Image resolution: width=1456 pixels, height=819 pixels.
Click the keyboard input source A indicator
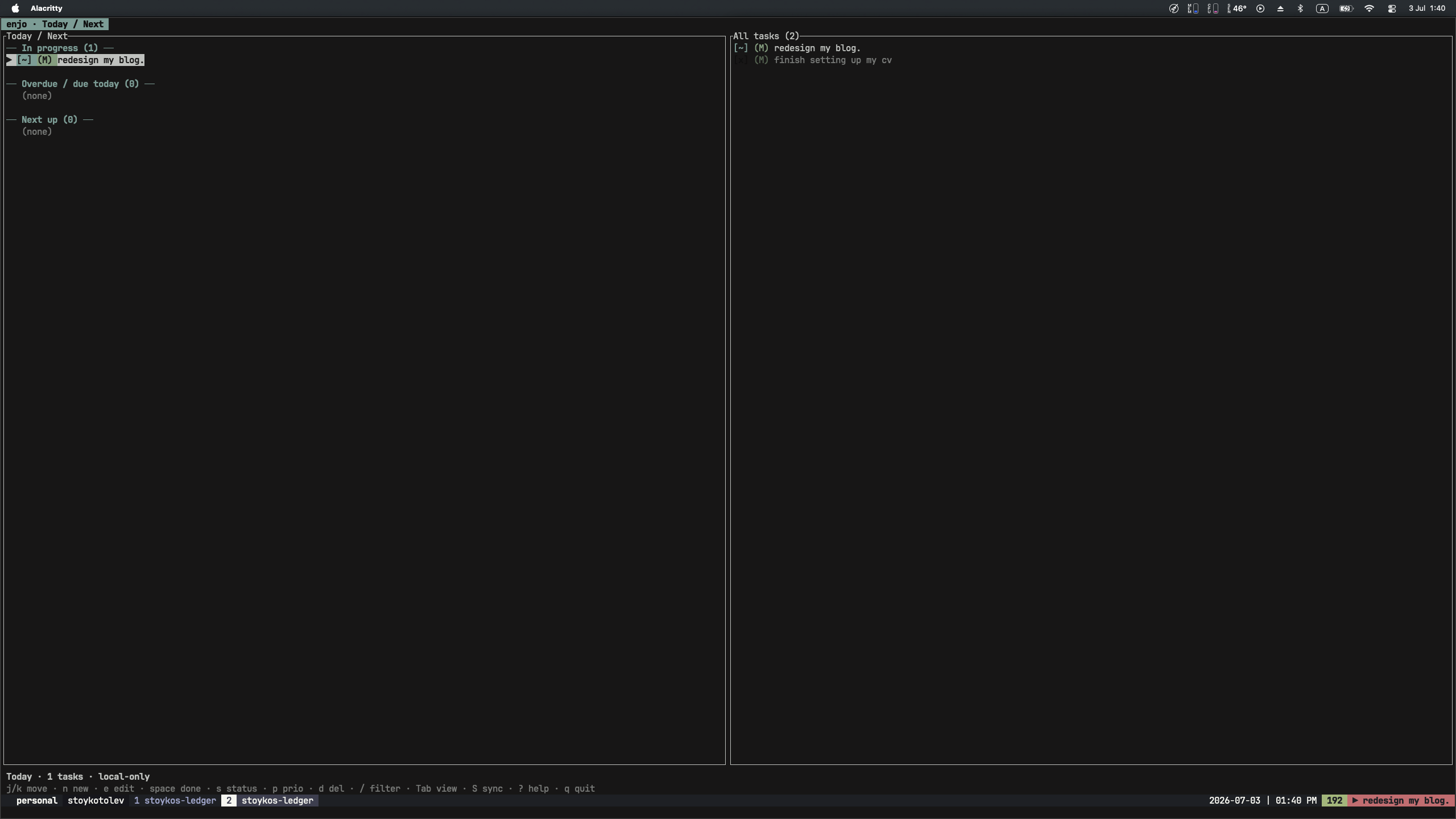coord(1322,9)
